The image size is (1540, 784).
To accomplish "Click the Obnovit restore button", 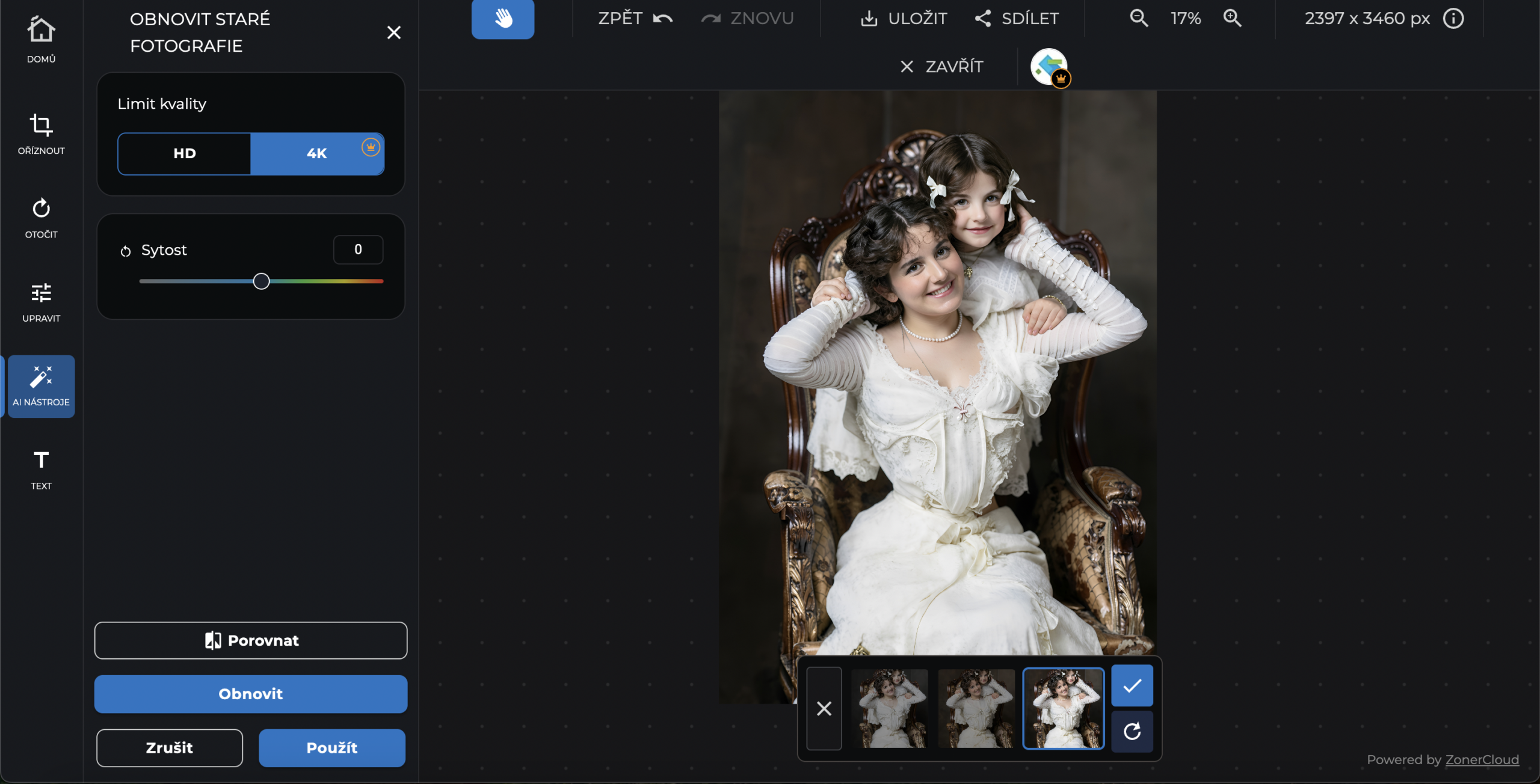I will 251,694.
